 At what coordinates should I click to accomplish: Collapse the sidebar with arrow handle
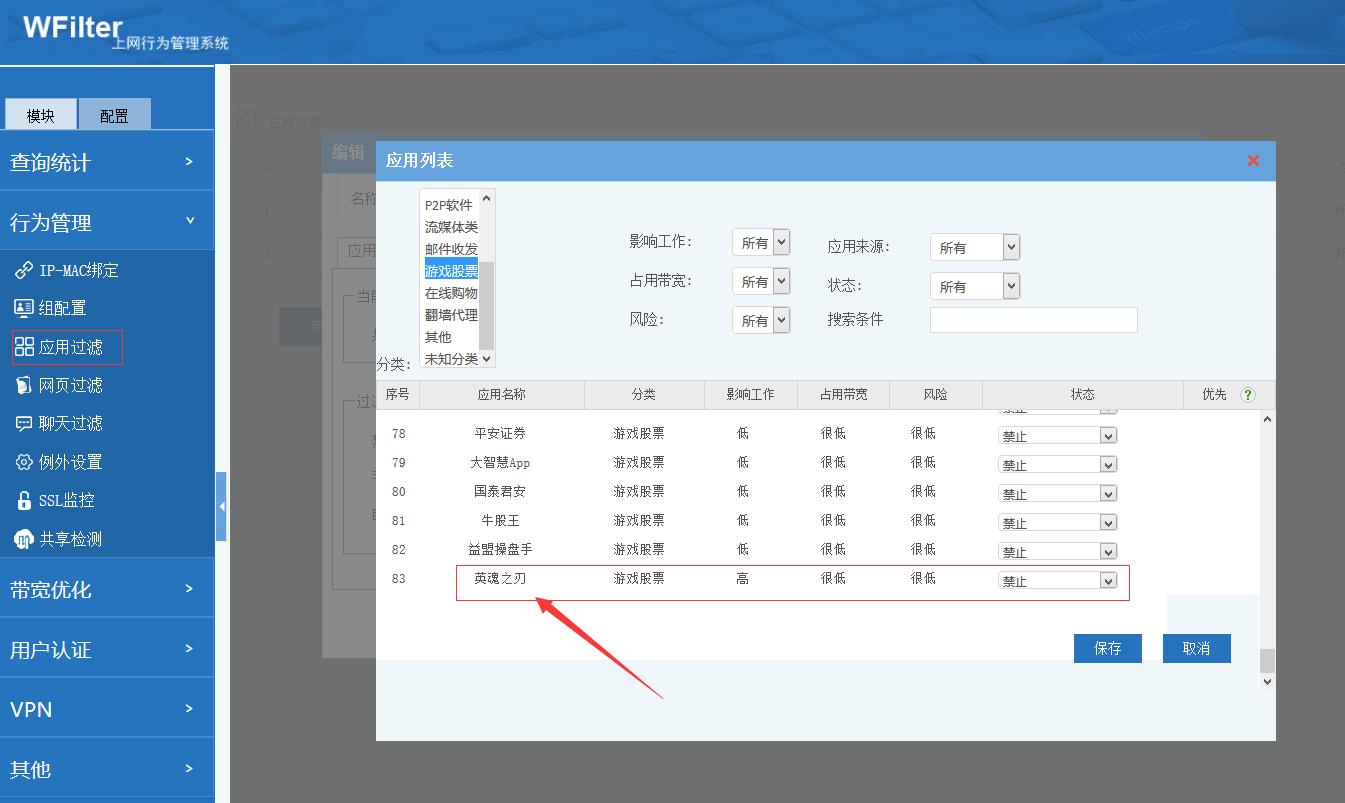pyautogui.click(x=221, y=506)
